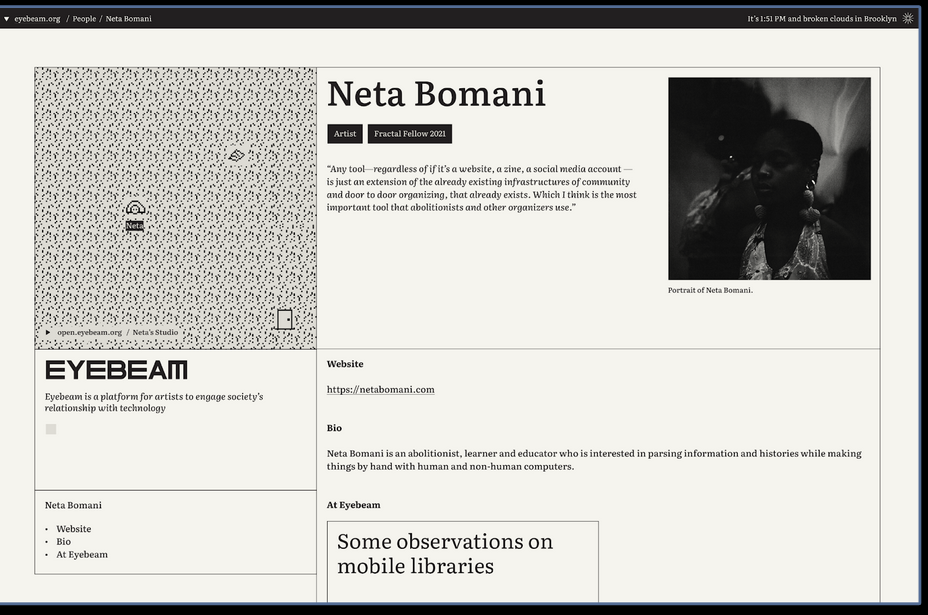Click the sun weather icon in top bar
The image size is (928, 615).
pyautogui.click(x=908, y=18)
